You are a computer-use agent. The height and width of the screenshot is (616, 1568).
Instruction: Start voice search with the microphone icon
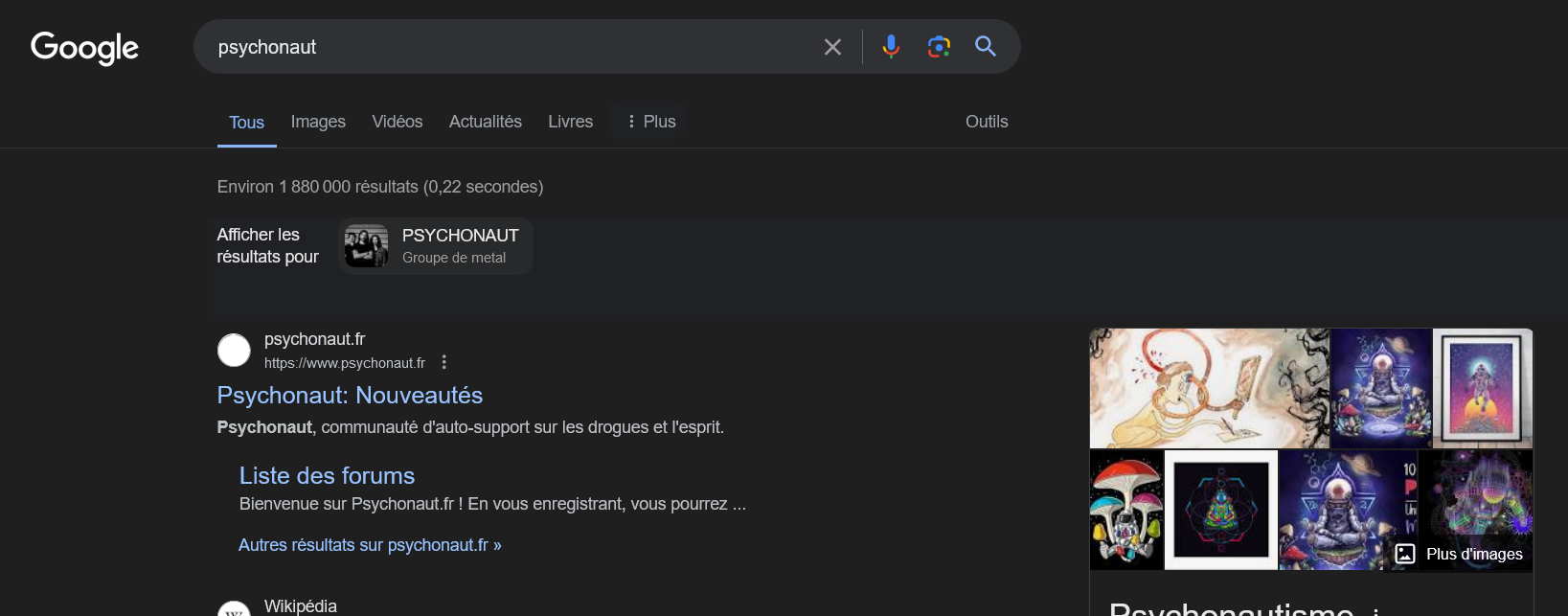pyautogui.click(x=891, y=46)
